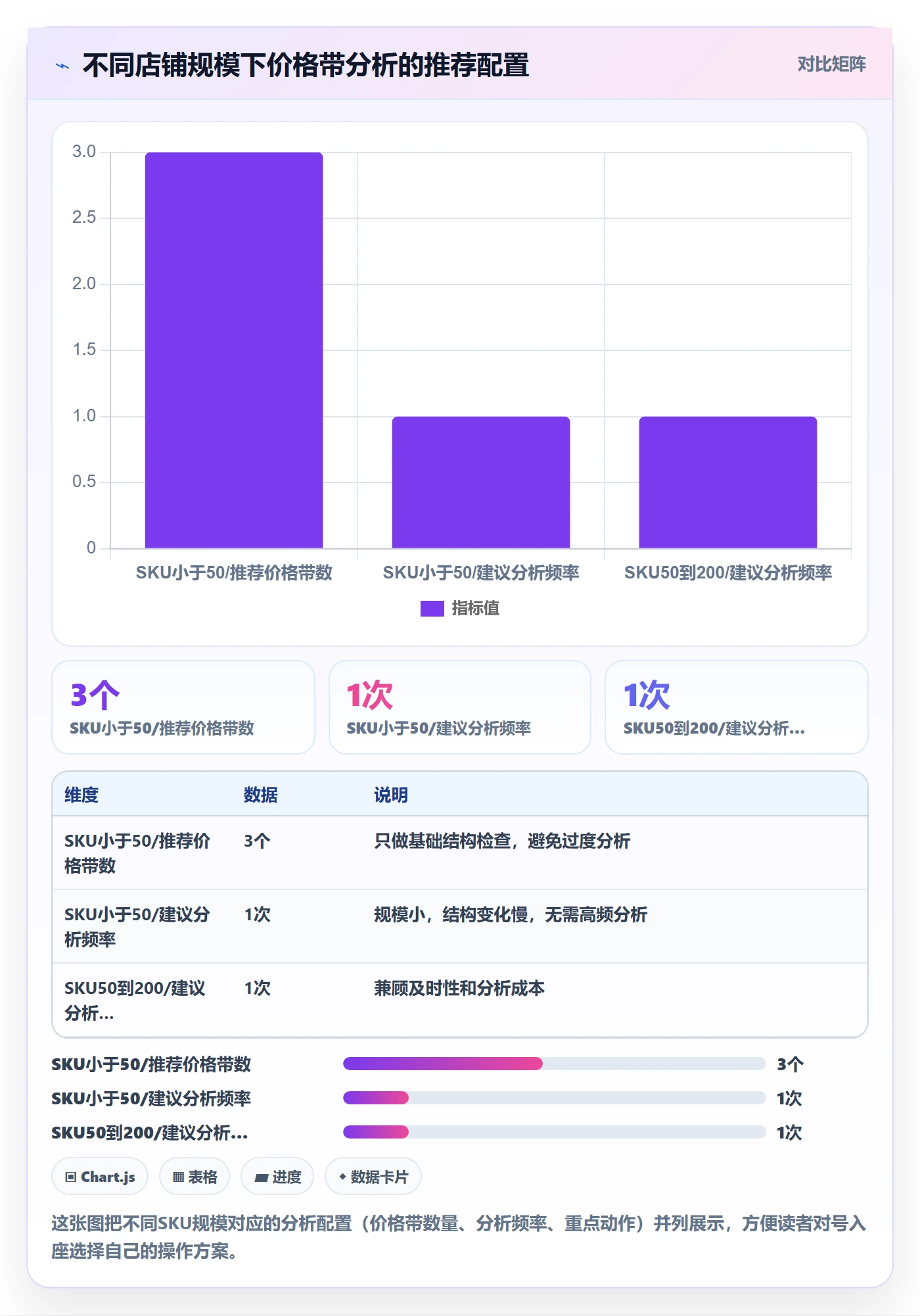Select table cell 只做基础结构检查，避免过度分析

coord(502,841)
